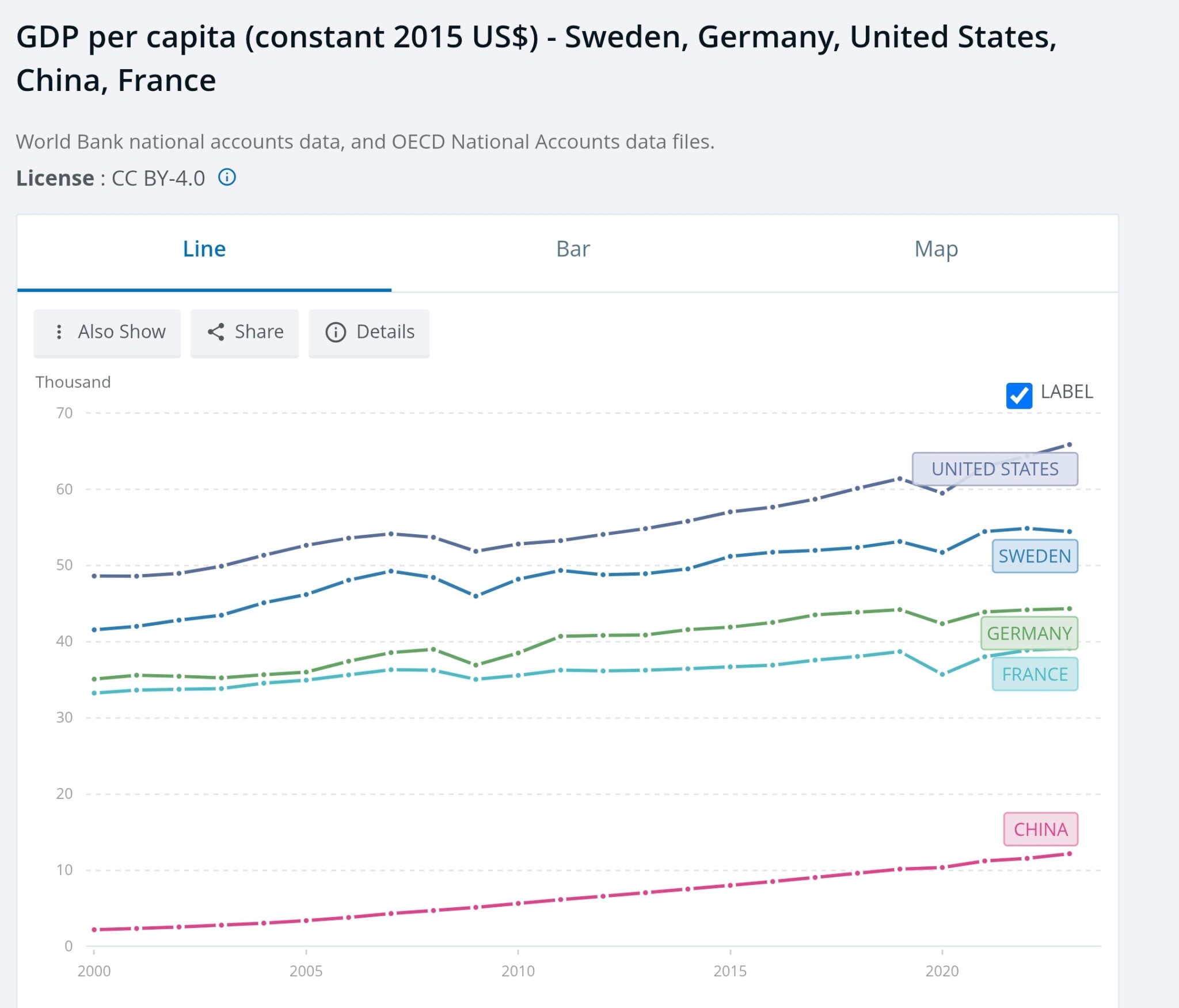Viewport: 1179px width, 1008px height.
Task: Click the license info icon
Action: pyautogui.click(x=227, y=177)
